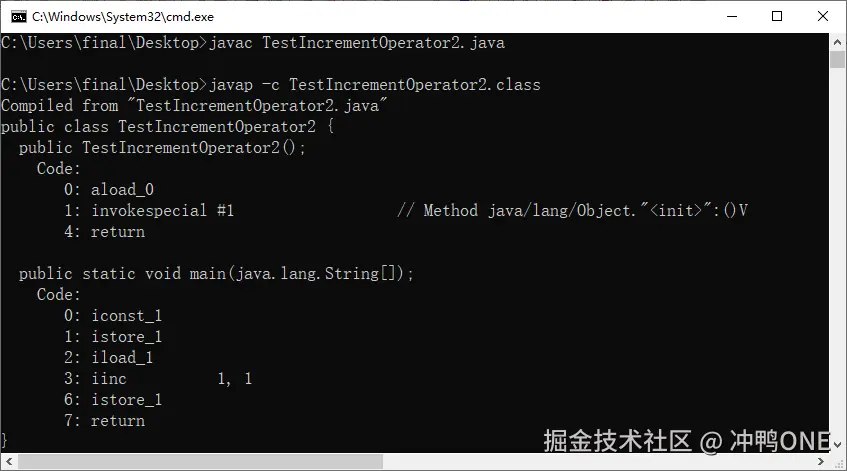This screenshot has height=471, width=847.
Task: Click the iinc 1, 1 bytecode line
Action: coord(158,379)
